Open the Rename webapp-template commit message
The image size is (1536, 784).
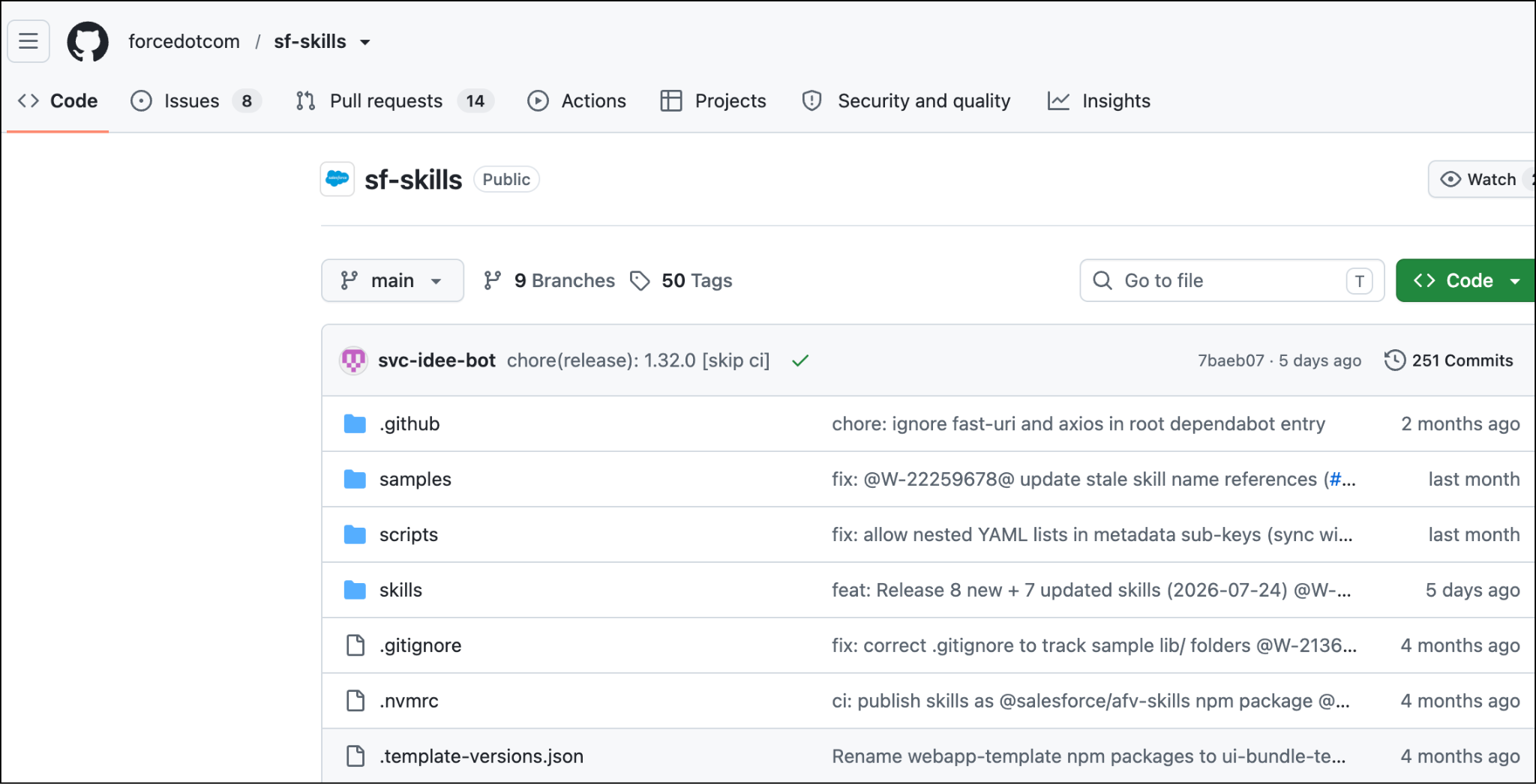1089,756
